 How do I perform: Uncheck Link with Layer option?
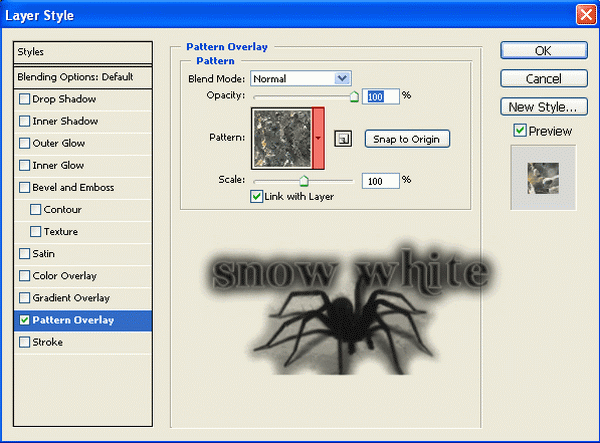coord(257,196)
